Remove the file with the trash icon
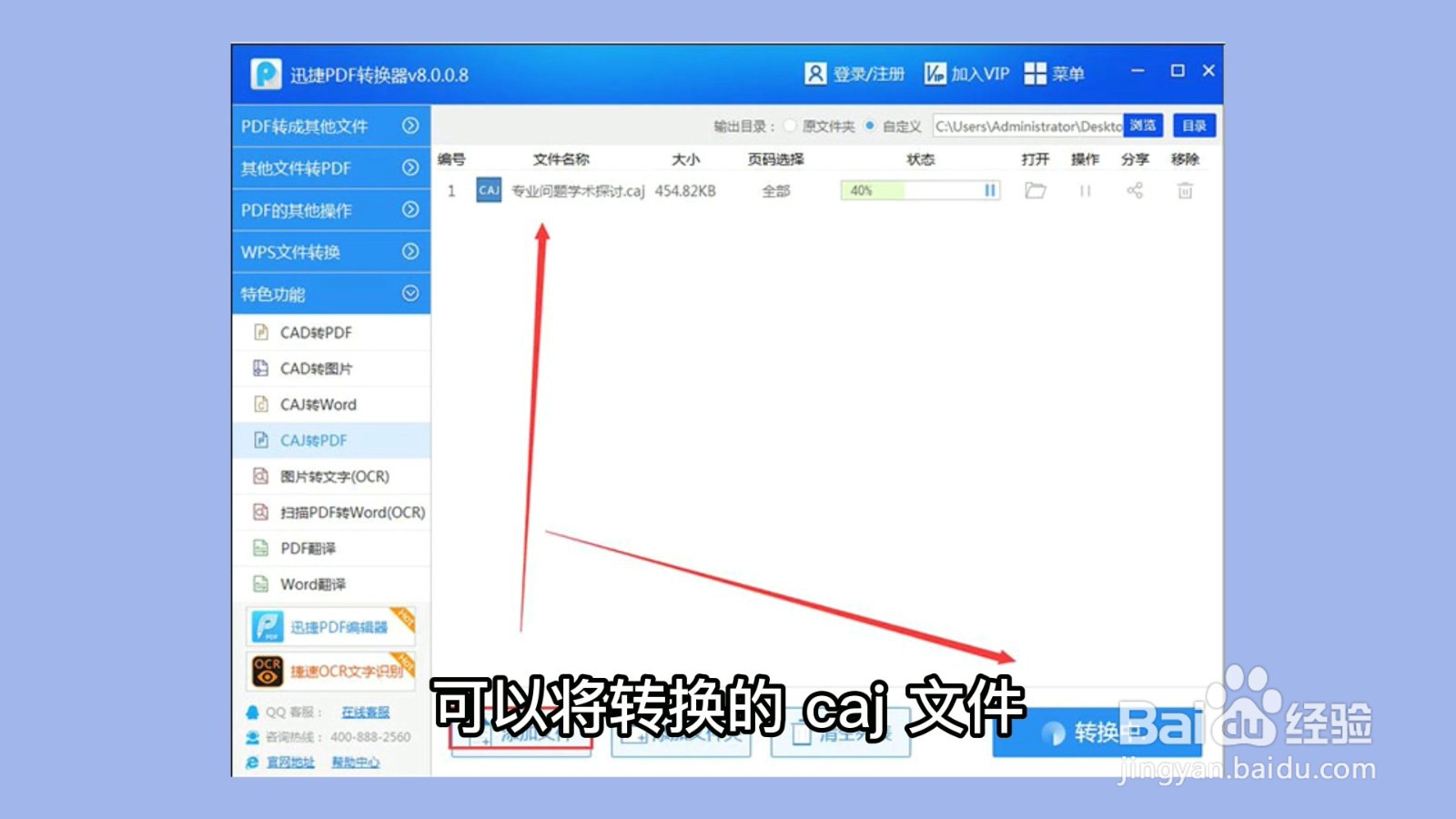 coord(1184,190)
